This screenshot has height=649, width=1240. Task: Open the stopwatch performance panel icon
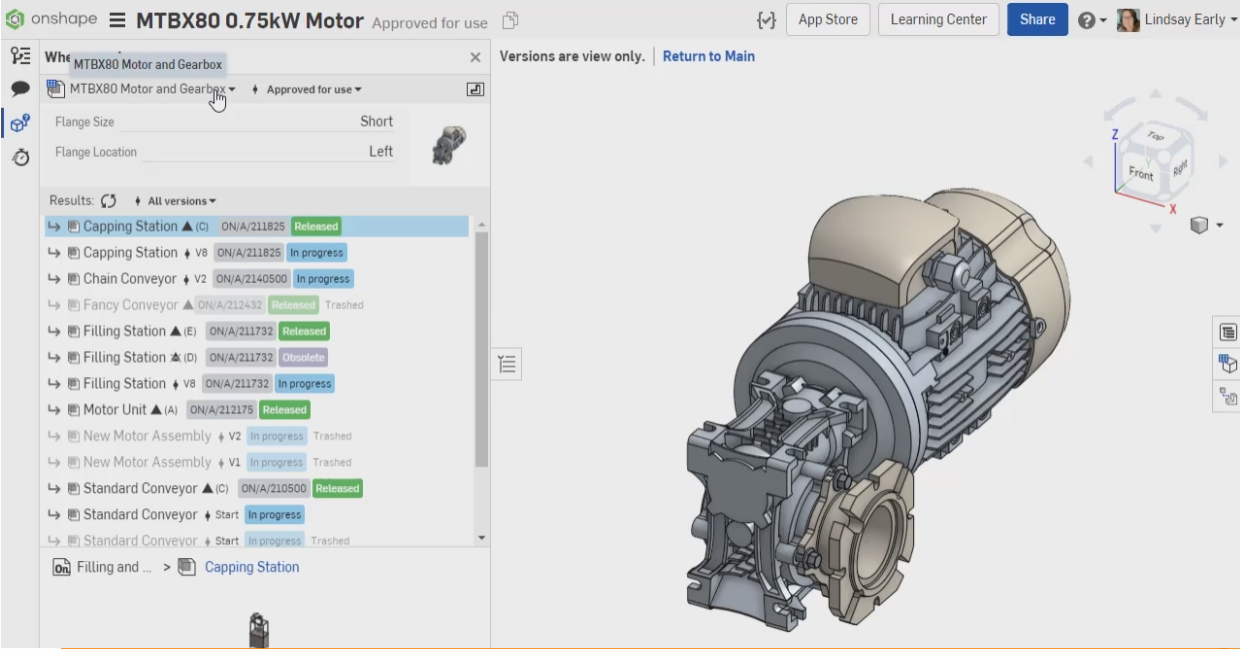(x=19, y=157)
